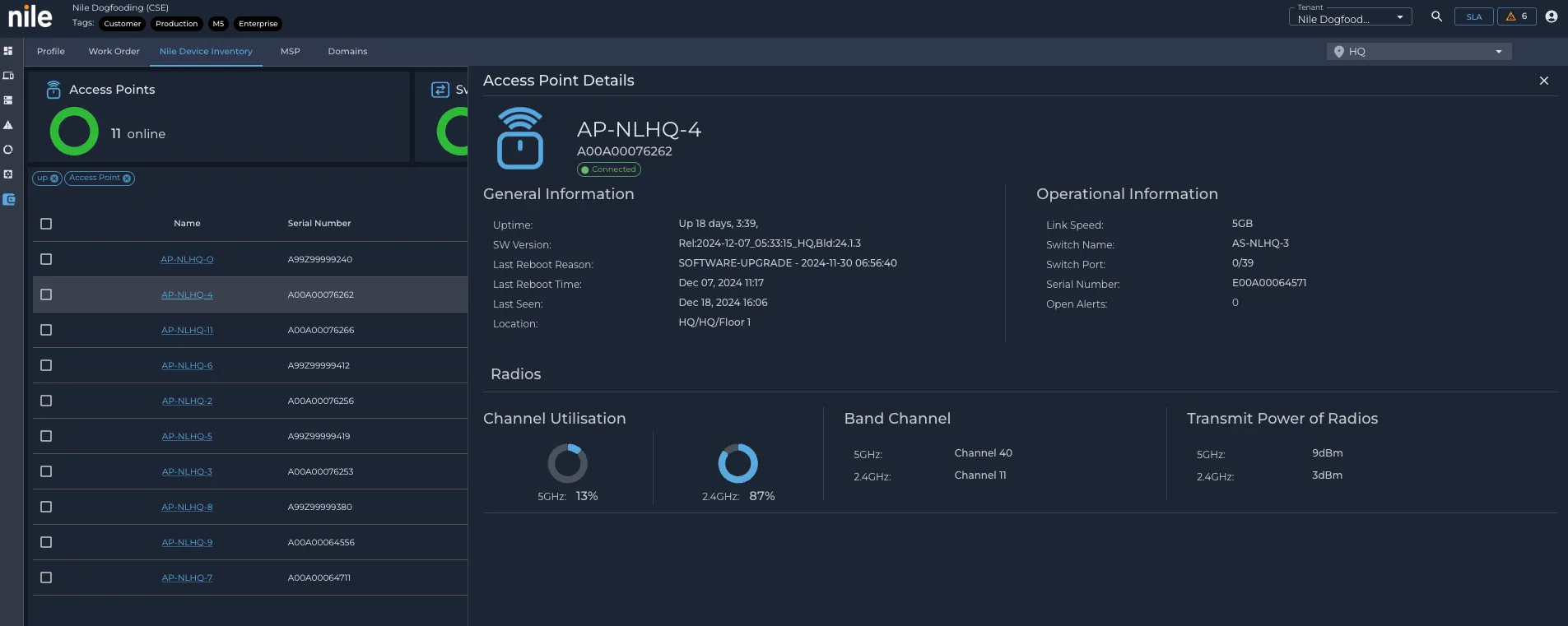This screenshot has width=1568, height=626.
Task: Click the SLA button
Action: point(1474,16)
